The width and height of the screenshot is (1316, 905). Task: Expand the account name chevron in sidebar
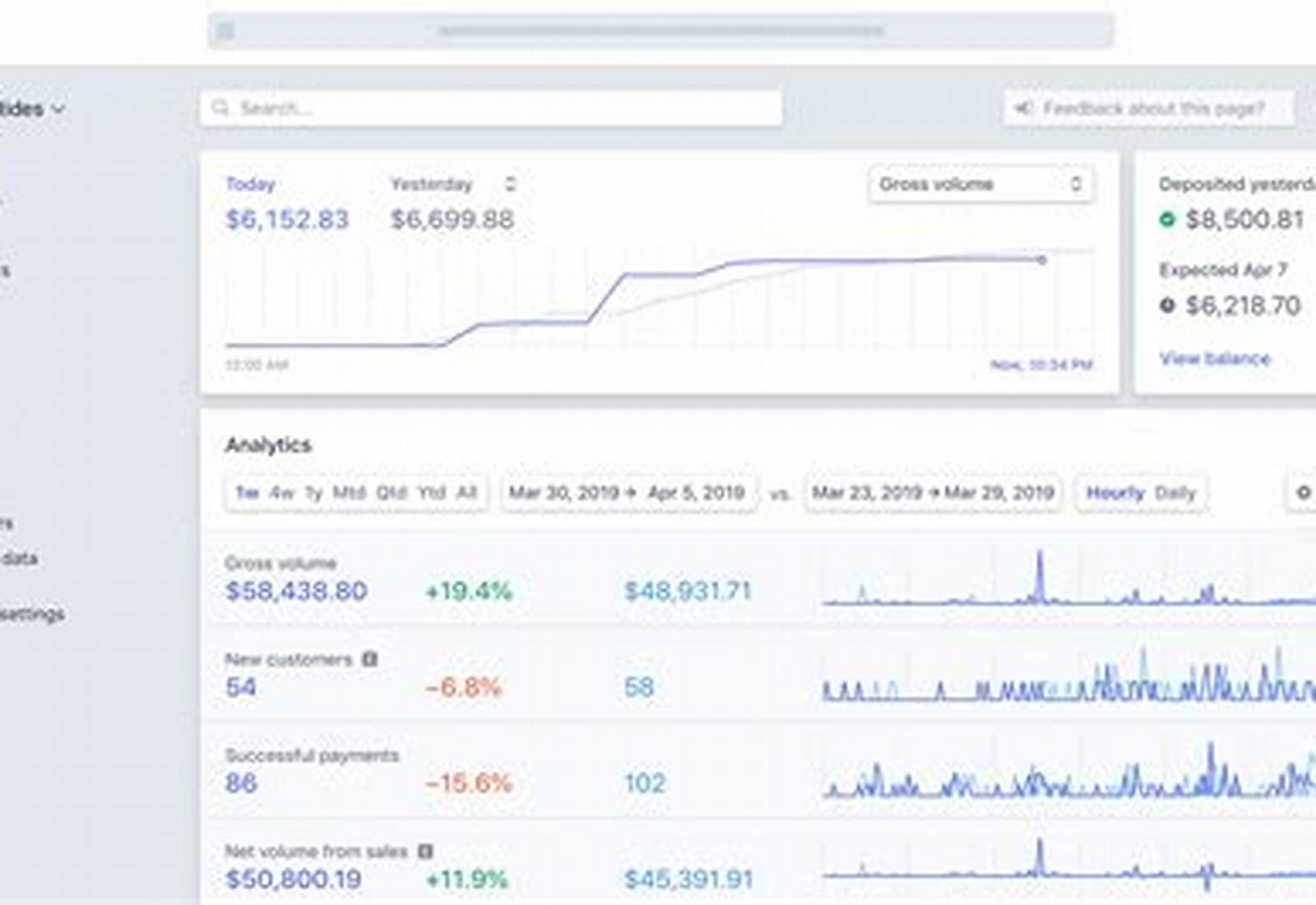click(x=58, y=109)
